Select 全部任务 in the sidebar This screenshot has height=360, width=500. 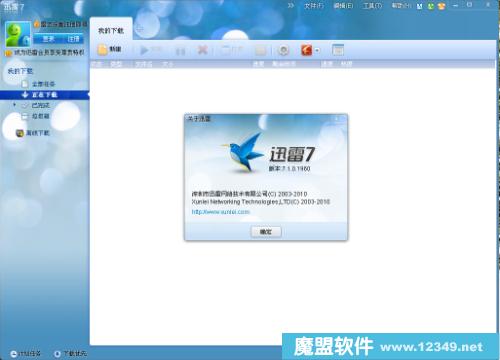pos(43,84)
